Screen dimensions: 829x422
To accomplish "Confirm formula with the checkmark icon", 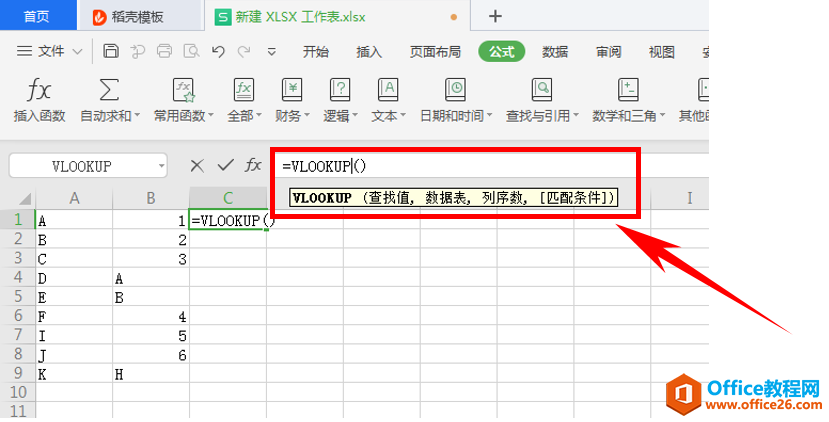I will click(x=226, y=166).
